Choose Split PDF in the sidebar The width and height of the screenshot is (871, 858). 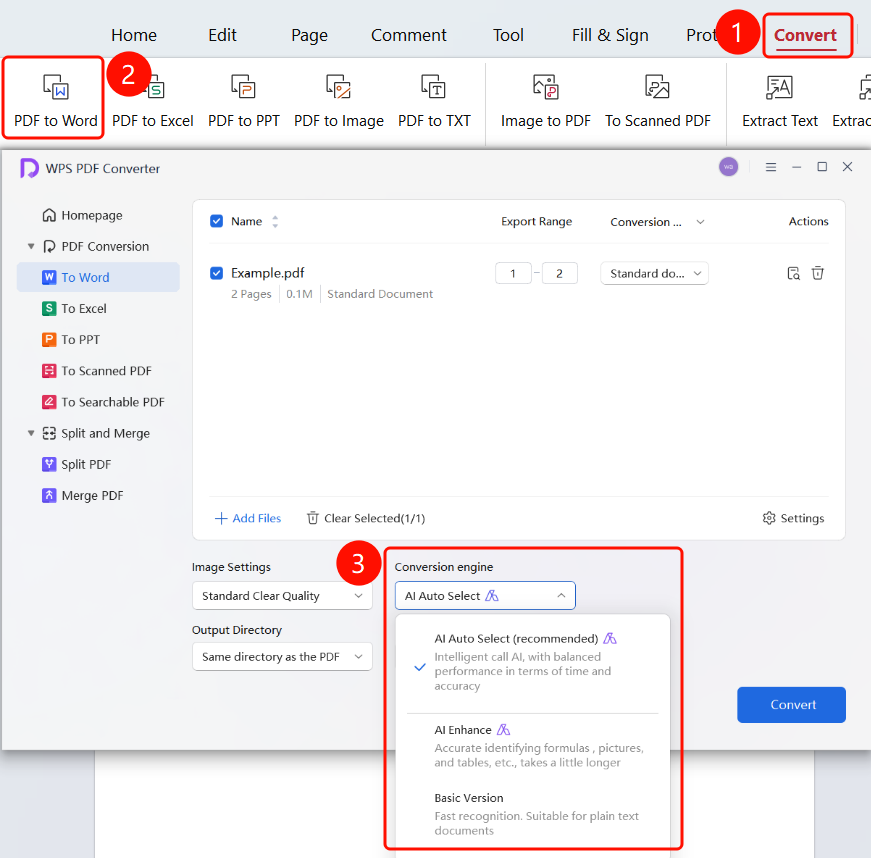(77, 464)
